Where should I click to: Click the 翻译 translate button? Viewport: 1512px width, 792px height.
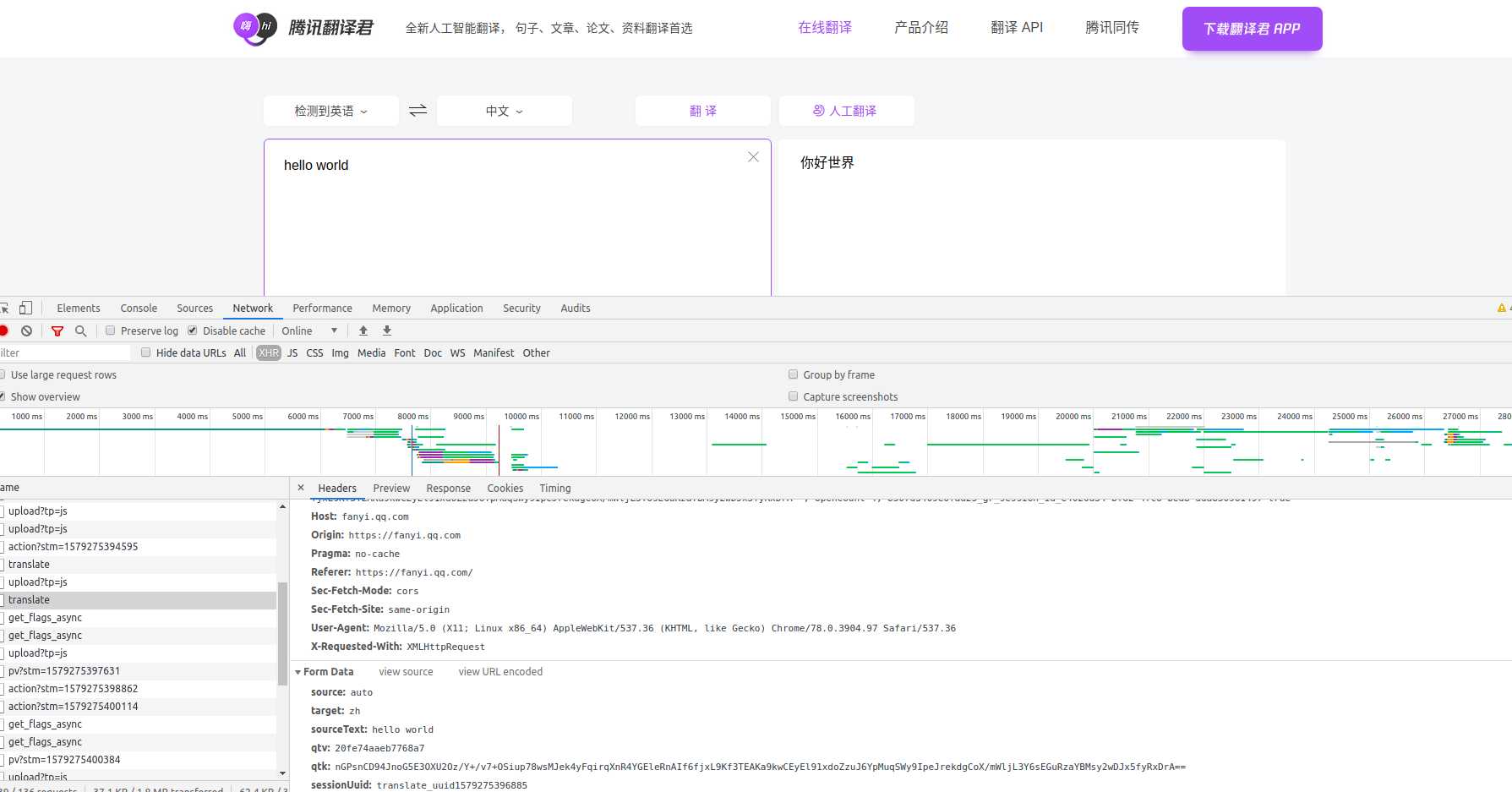703,111
